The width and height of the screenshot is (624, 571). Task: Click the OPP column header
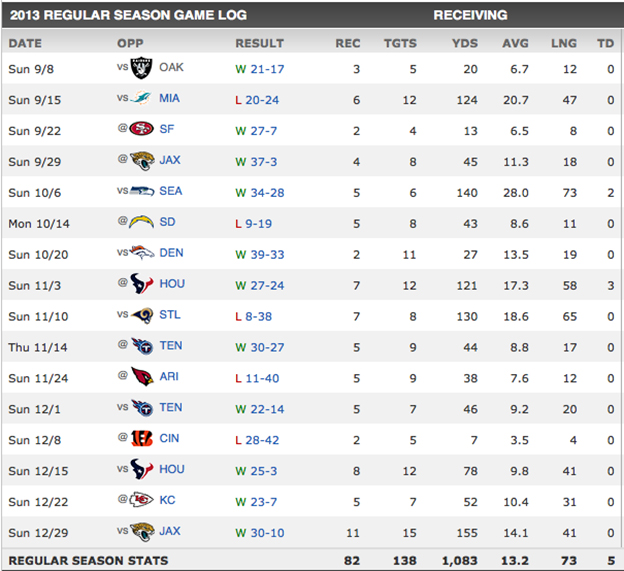tap(131, 43)
